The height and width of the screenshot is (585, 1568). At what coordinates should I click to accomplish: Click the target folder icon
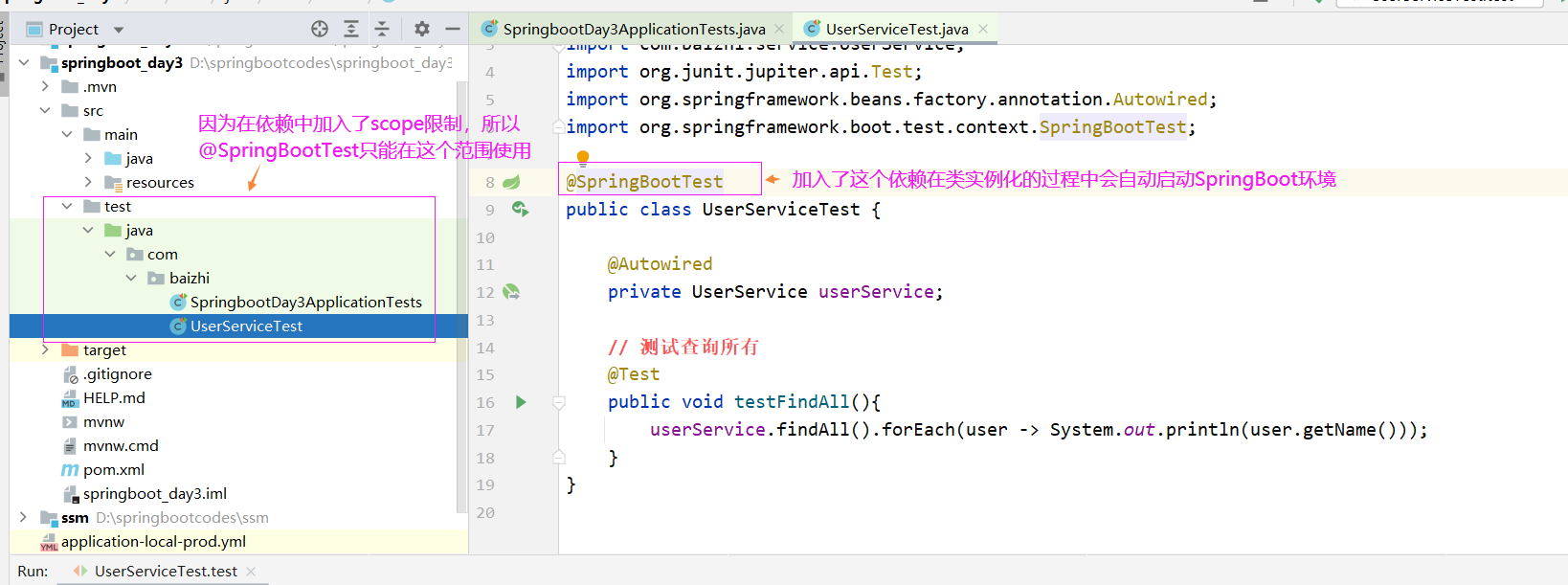(70, 350)
